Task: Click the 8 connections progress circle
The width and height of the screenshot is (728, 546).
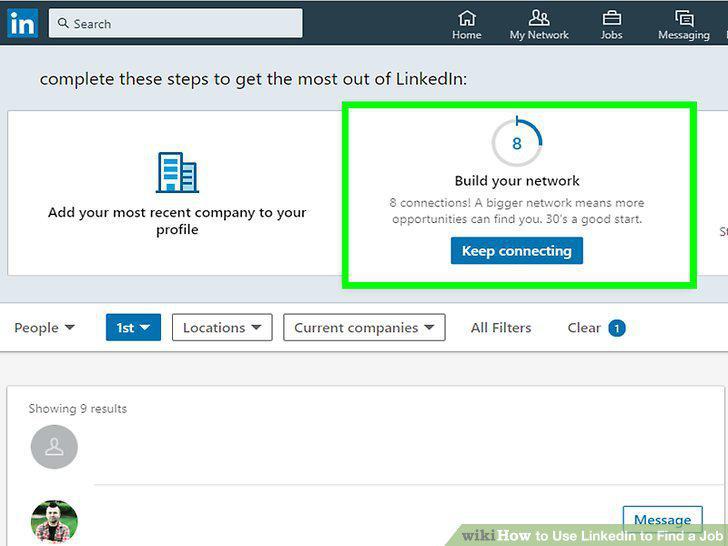Action: (x=517, y=142)
